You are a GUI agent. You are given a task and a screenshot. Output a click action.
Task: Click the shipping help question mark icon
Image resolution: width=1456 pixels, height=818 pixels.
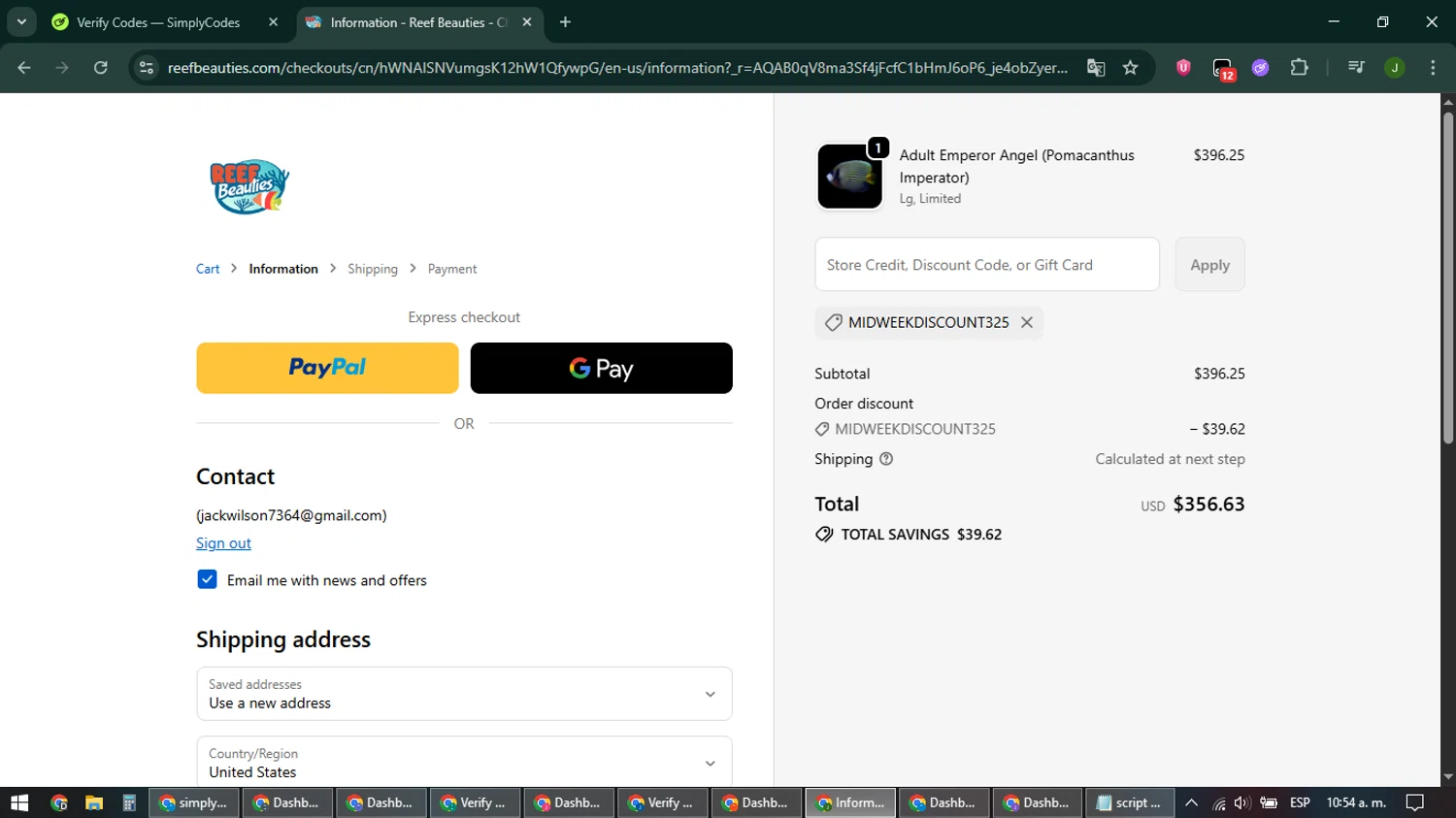tap(886, 459)
